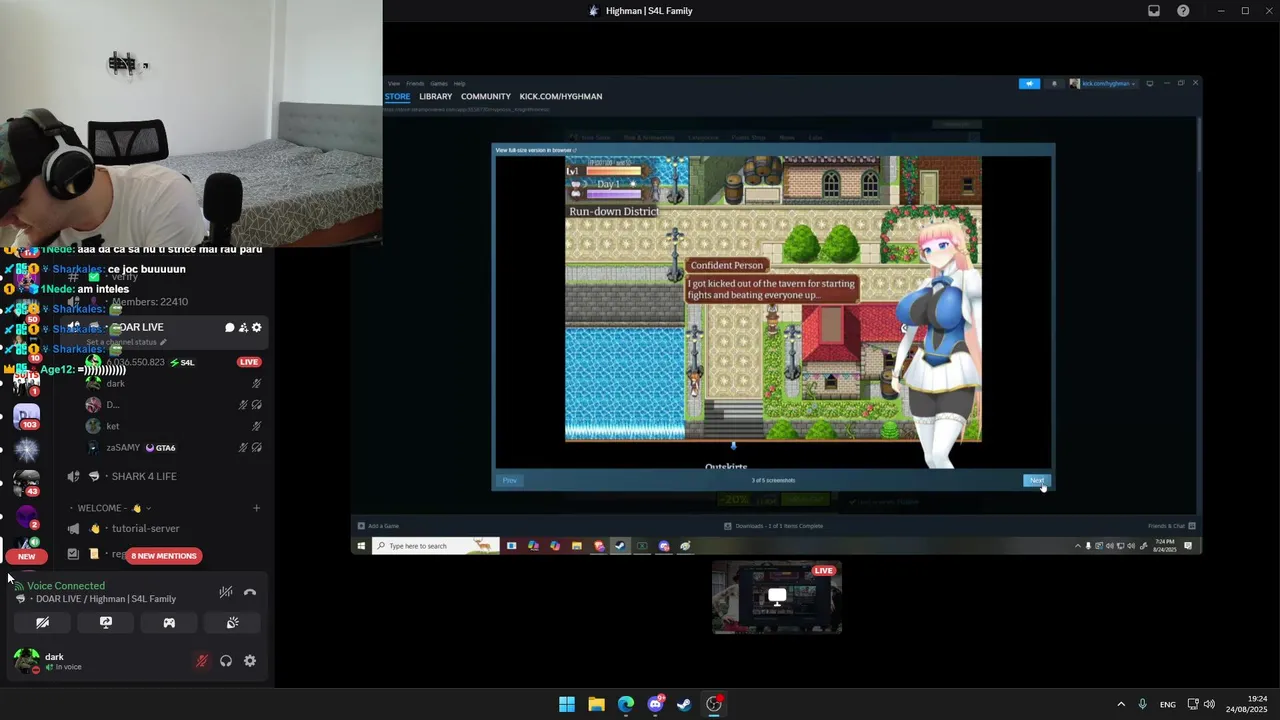
Task: Open soundboard button in voice panel
Action: coord(233,622)
